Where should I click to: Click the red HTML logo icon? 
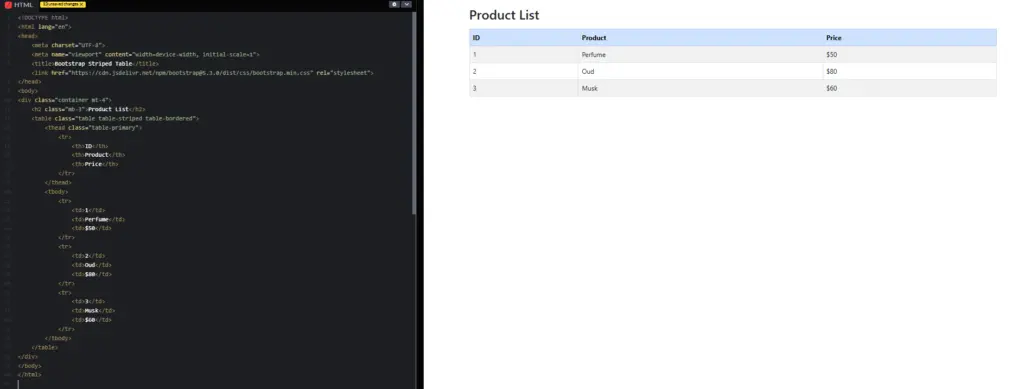tap(8, 5)
